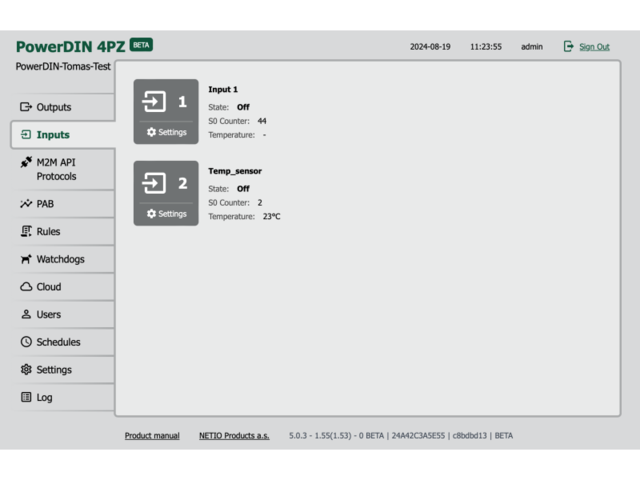Click the Sign Out arrow icon
Screen dimensions: 640x480
[569, 46]
